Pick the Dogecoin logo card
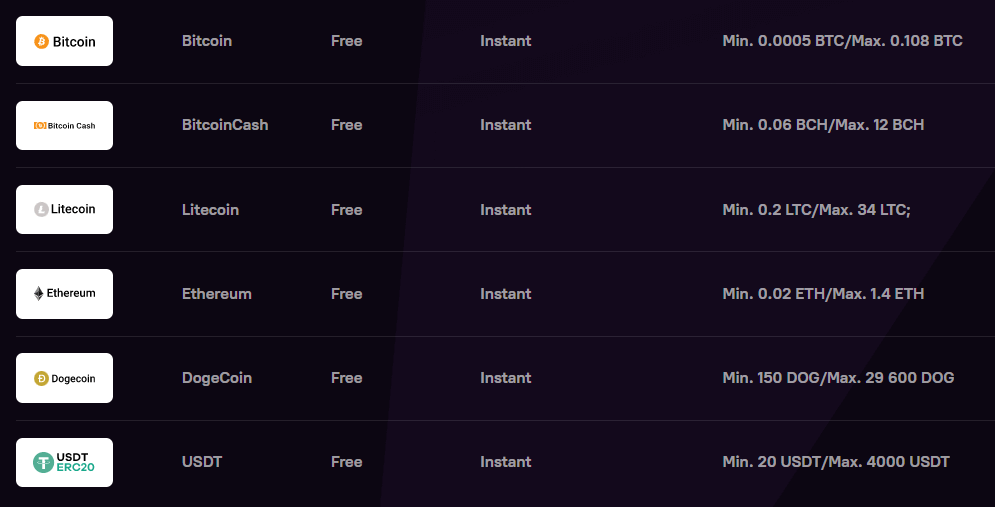Screen dimensions: 995x507 pos(64,378)
